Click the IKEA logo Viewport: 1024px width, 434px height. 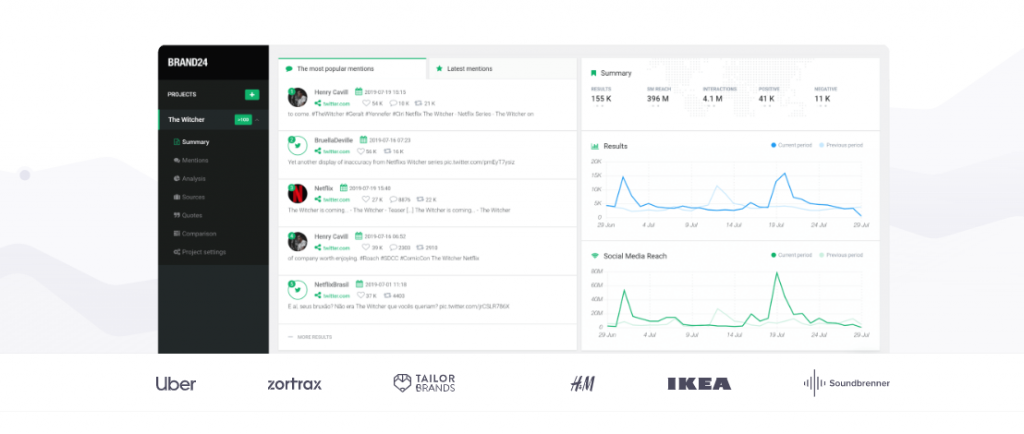(x=699, y=384)
